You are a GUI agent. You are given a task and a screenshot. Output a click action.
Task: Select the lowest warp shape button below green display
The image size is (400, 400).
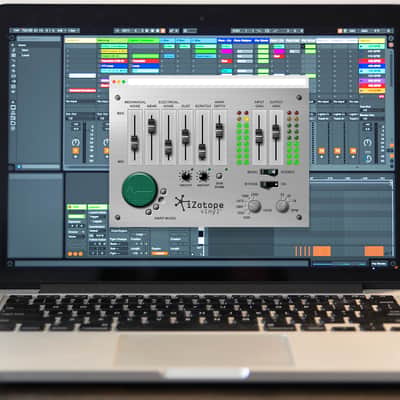click(x=148, y=212)
